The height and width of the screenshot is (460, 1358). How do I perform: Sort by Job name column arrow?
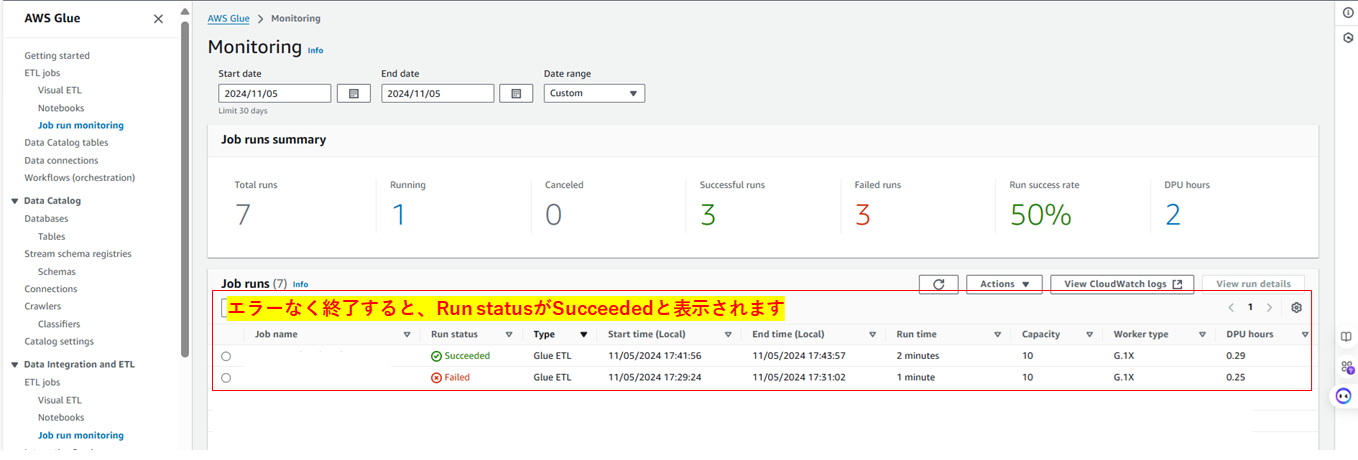point(407,335)
